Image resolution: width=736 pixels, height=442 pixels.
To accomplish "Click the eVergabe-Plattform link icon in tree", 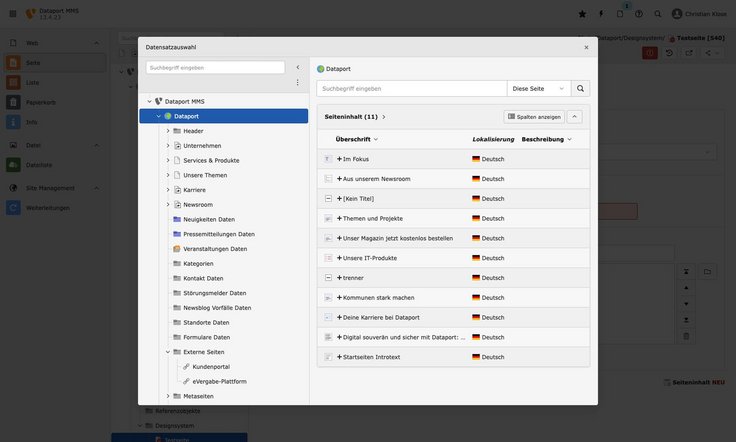I will [x=186, y=381].
